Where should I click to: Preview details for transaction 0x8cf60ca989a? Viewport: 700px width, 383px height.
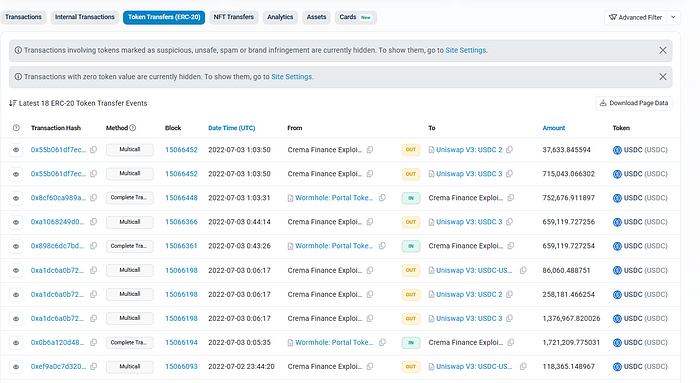16,198
